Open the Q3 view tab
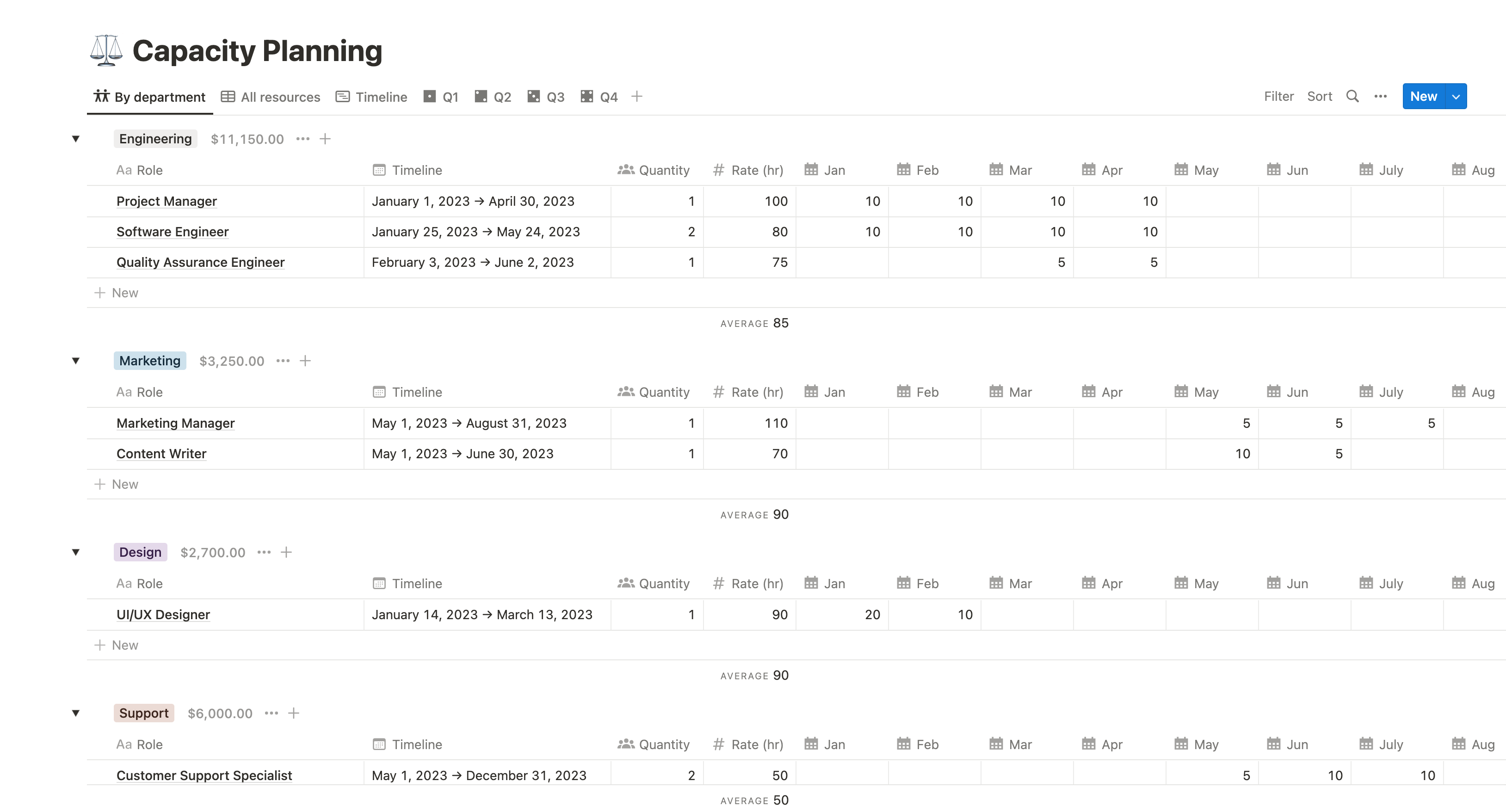 point(546,97)
